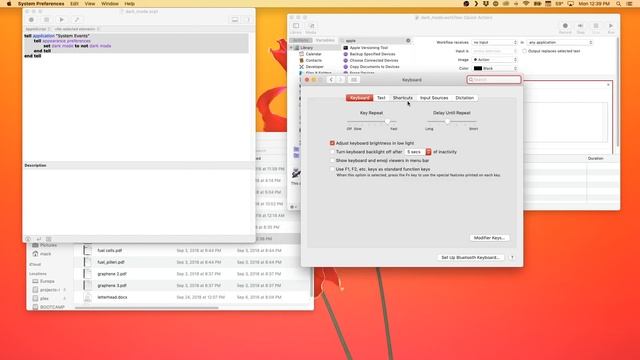The height and width of the screenshot is (360, 640).
Task: Open the any application dropdown in Automator
Action: [x=560, y=42]
